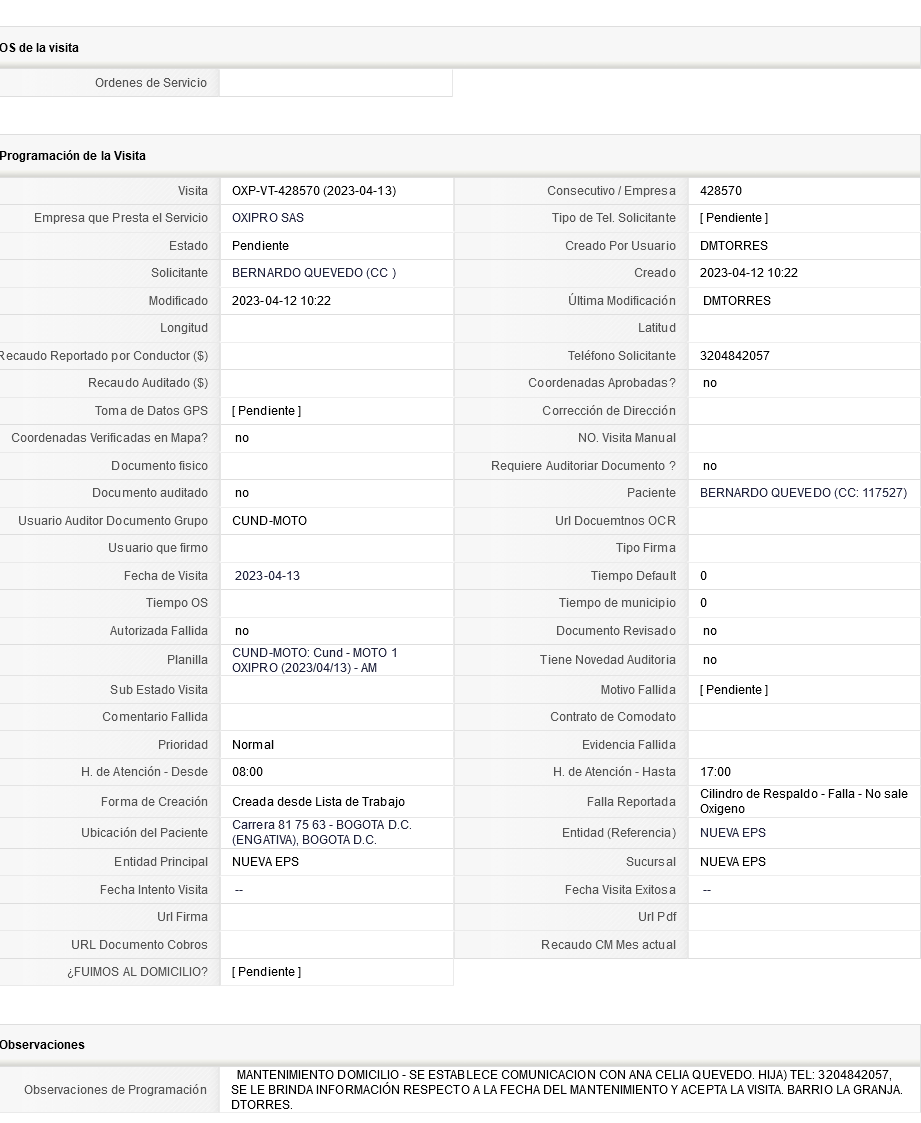The image size is (921, 1123).
Task: Click the Creado timestamp 2023-04-12 10:22
Action: point(748,273)
